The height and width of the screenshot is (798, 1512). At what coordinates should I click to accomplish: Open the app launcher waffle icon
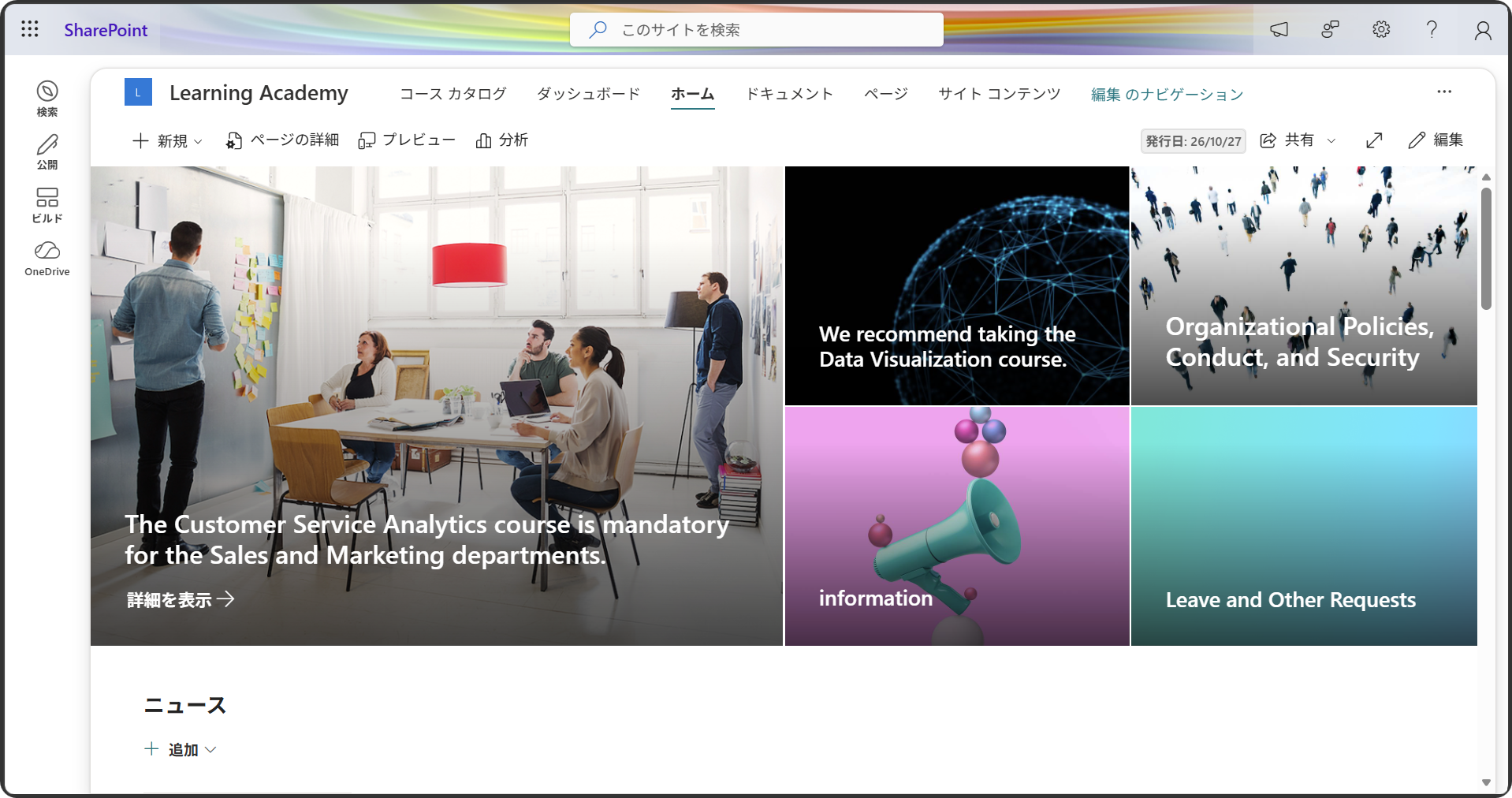point(29,29)
